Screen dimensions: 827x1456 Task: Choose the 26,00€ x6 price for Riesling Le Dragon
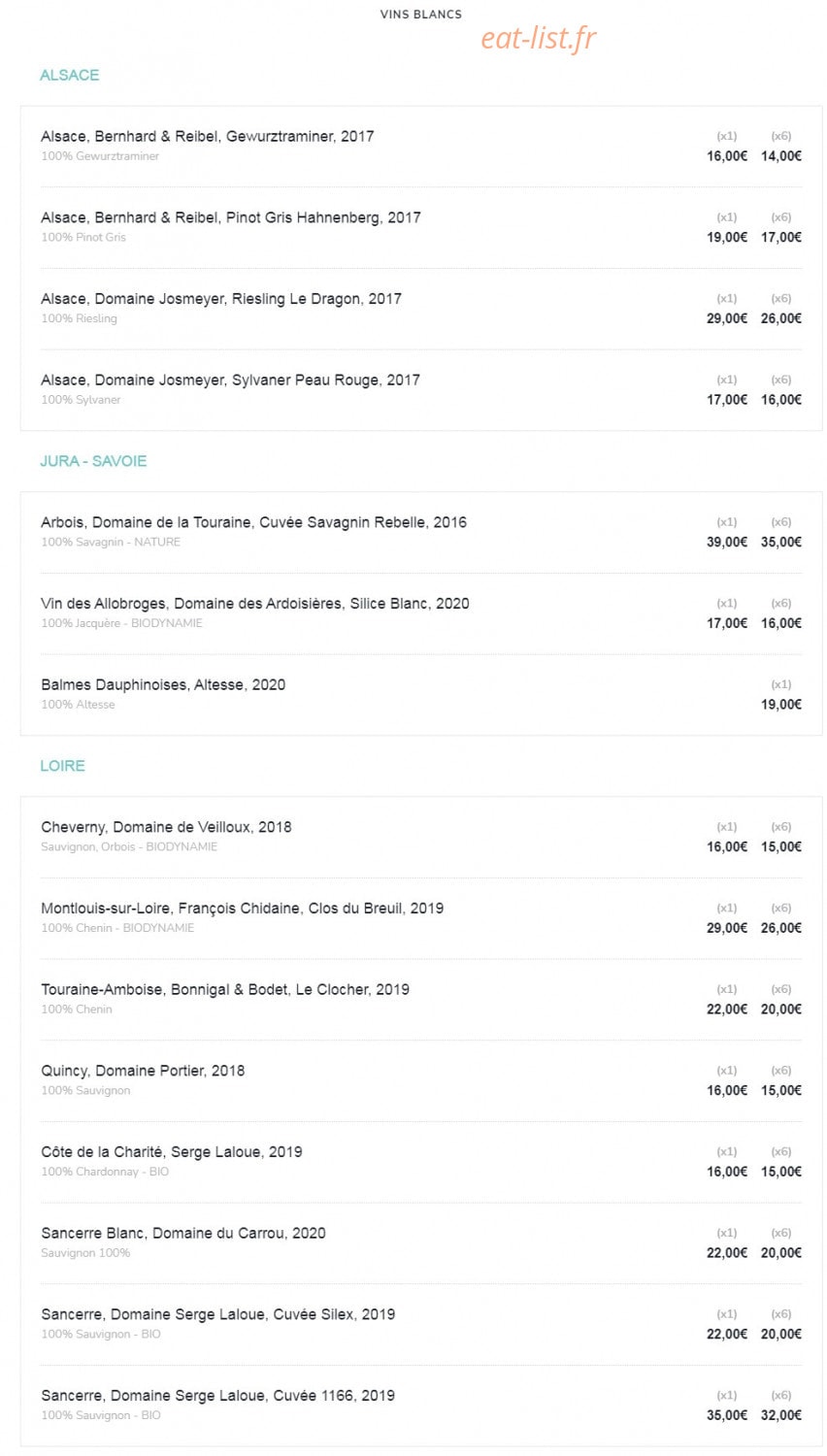click(781, 318)
